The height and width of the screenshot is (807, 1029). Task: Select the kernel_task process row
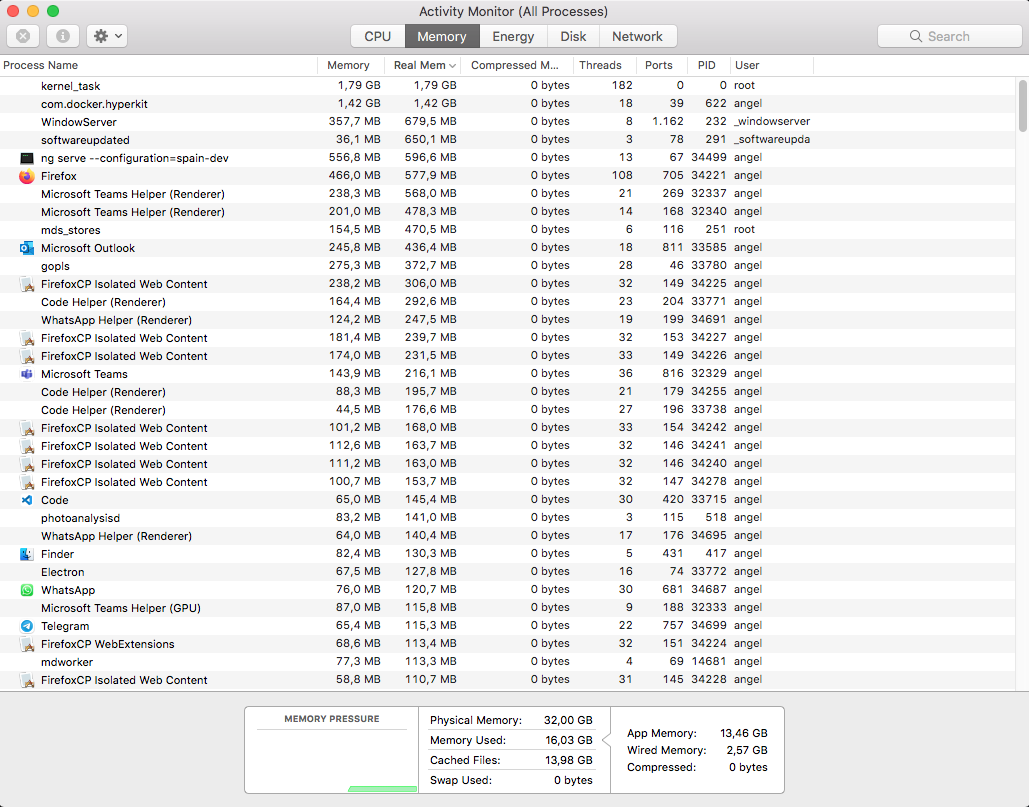coord(509,85)
